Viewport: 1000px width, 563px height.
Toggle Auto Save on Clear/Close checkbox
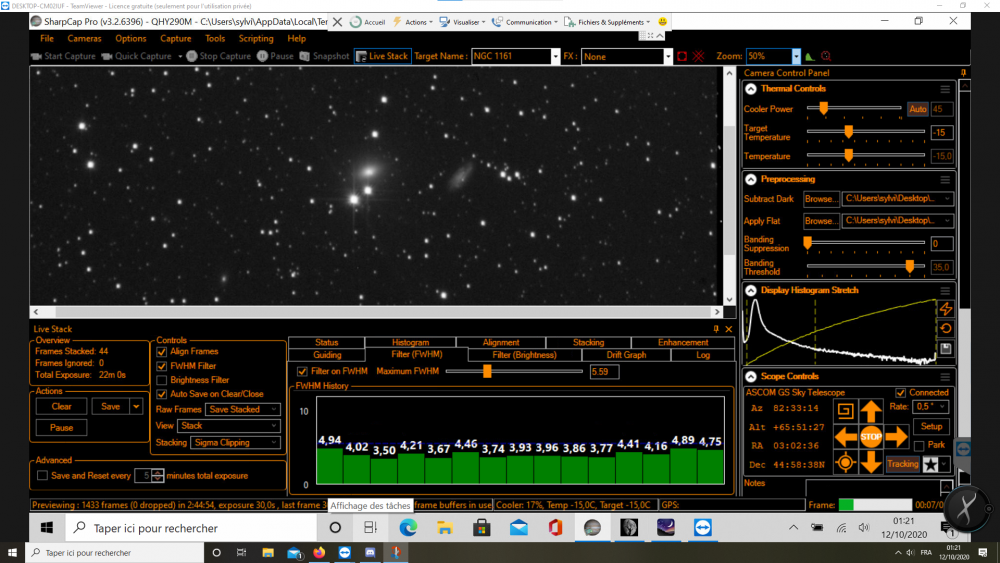coord(162,394)
